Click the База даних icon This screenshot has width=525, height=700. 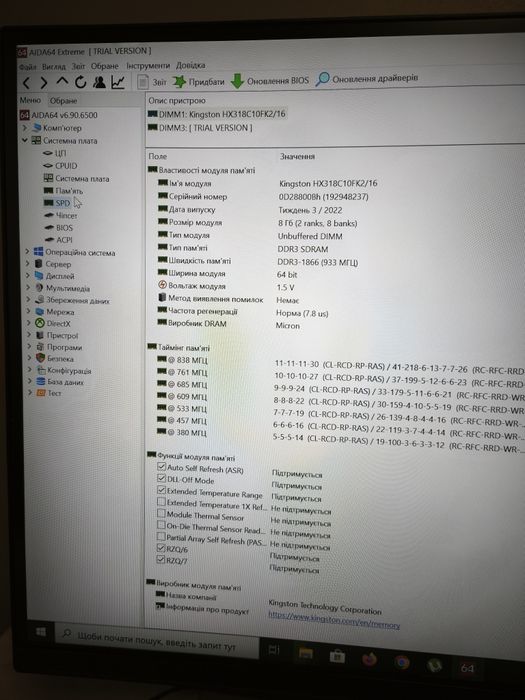pos(41,382)
